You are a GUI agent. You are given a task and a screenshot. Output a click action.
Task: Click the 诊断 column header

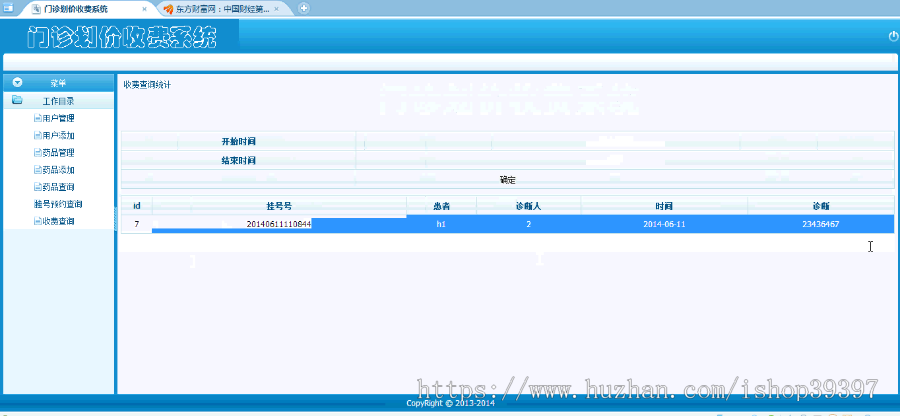[821, 206]
